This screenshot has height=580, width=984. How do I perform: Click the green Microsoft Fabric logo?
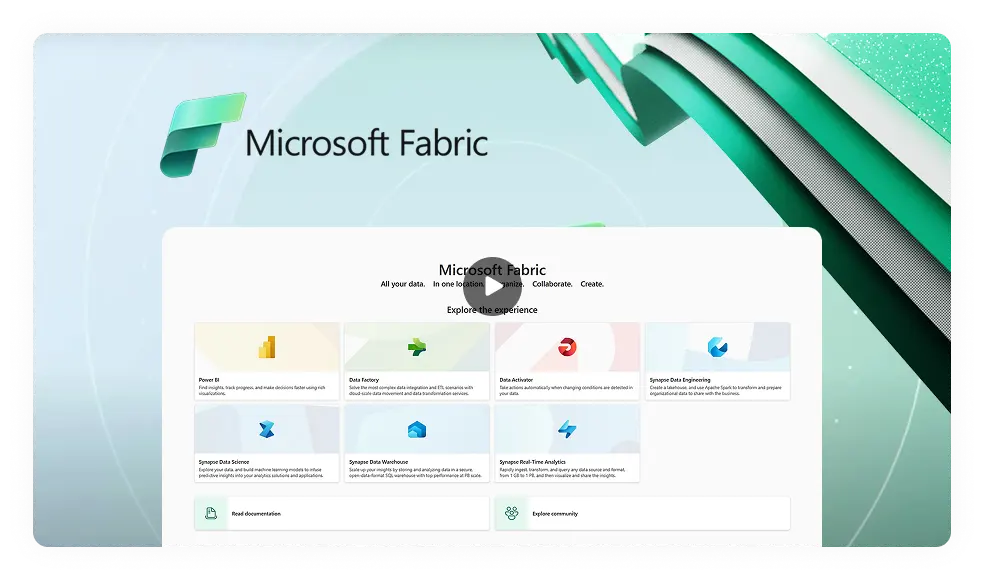(201, 135)
